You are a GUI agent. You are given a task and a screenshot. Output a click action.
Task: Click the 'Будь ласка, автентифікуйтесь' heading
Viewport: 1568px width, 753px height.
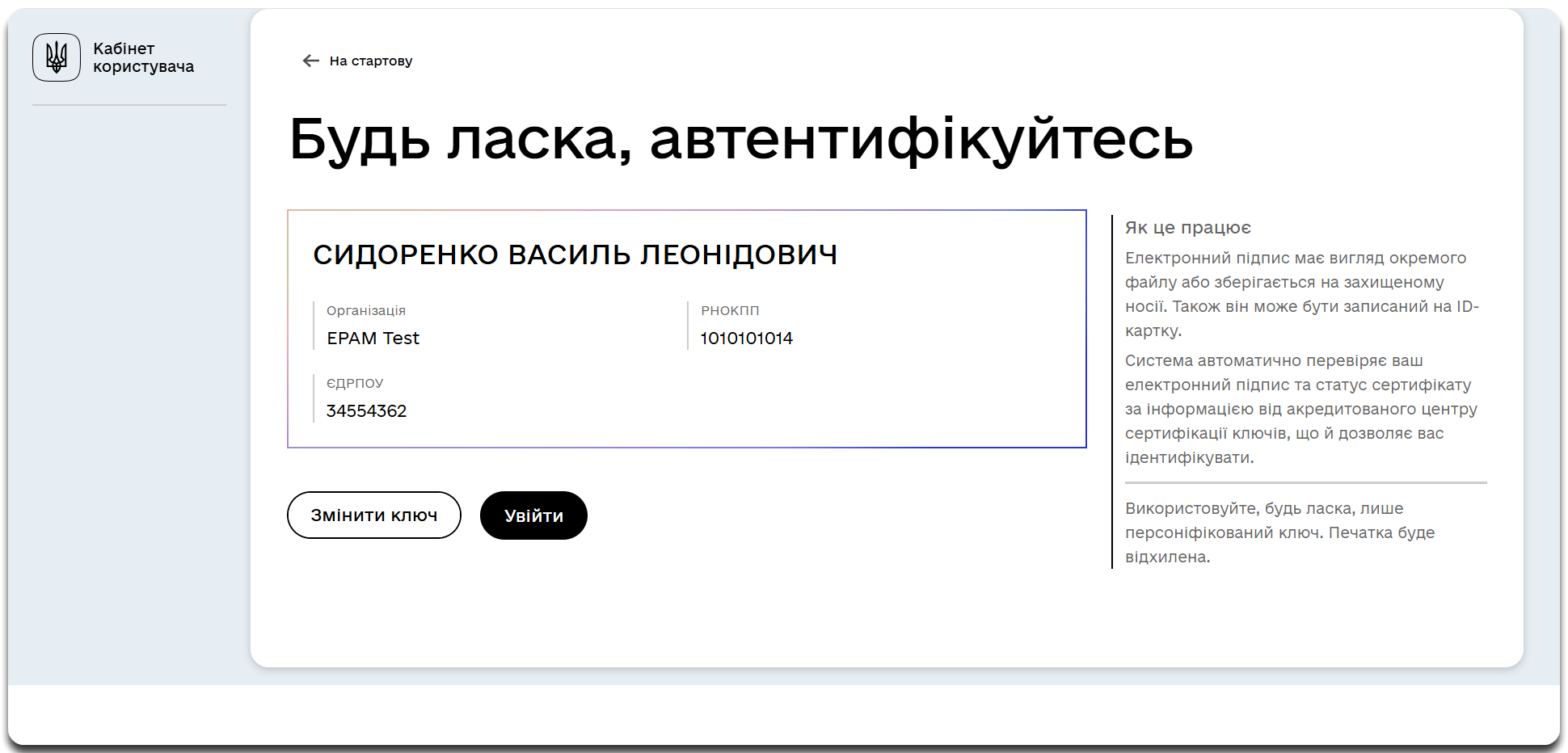741,139
